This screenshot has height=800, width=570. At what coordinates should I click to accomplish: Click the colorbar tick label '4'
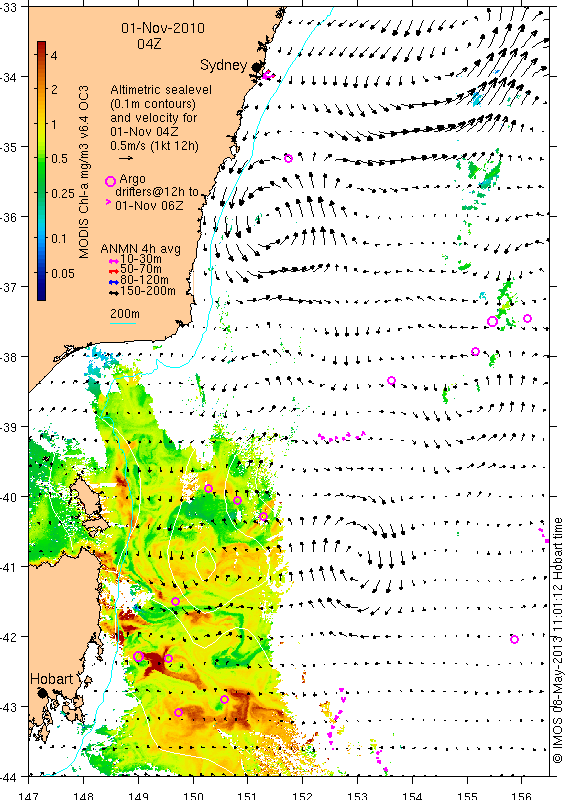54,55
